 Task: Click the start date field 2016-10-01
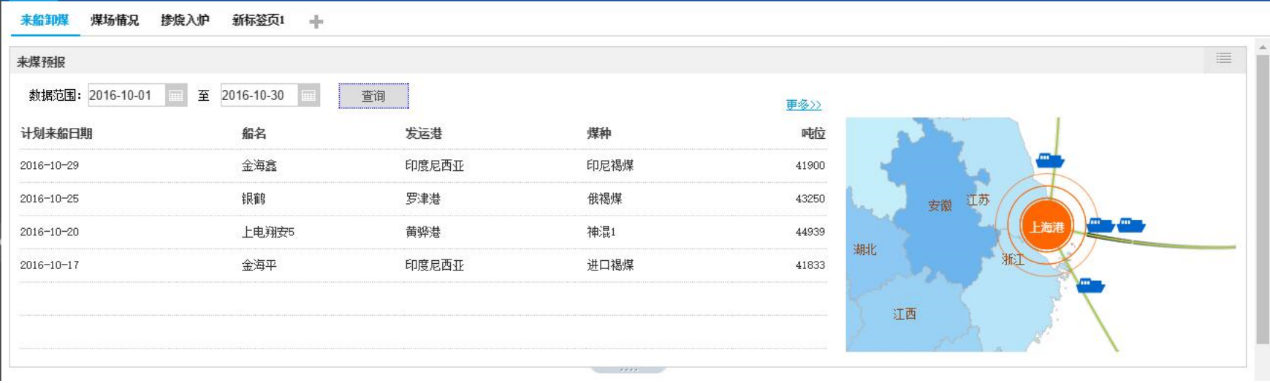(x=127, y=96)
